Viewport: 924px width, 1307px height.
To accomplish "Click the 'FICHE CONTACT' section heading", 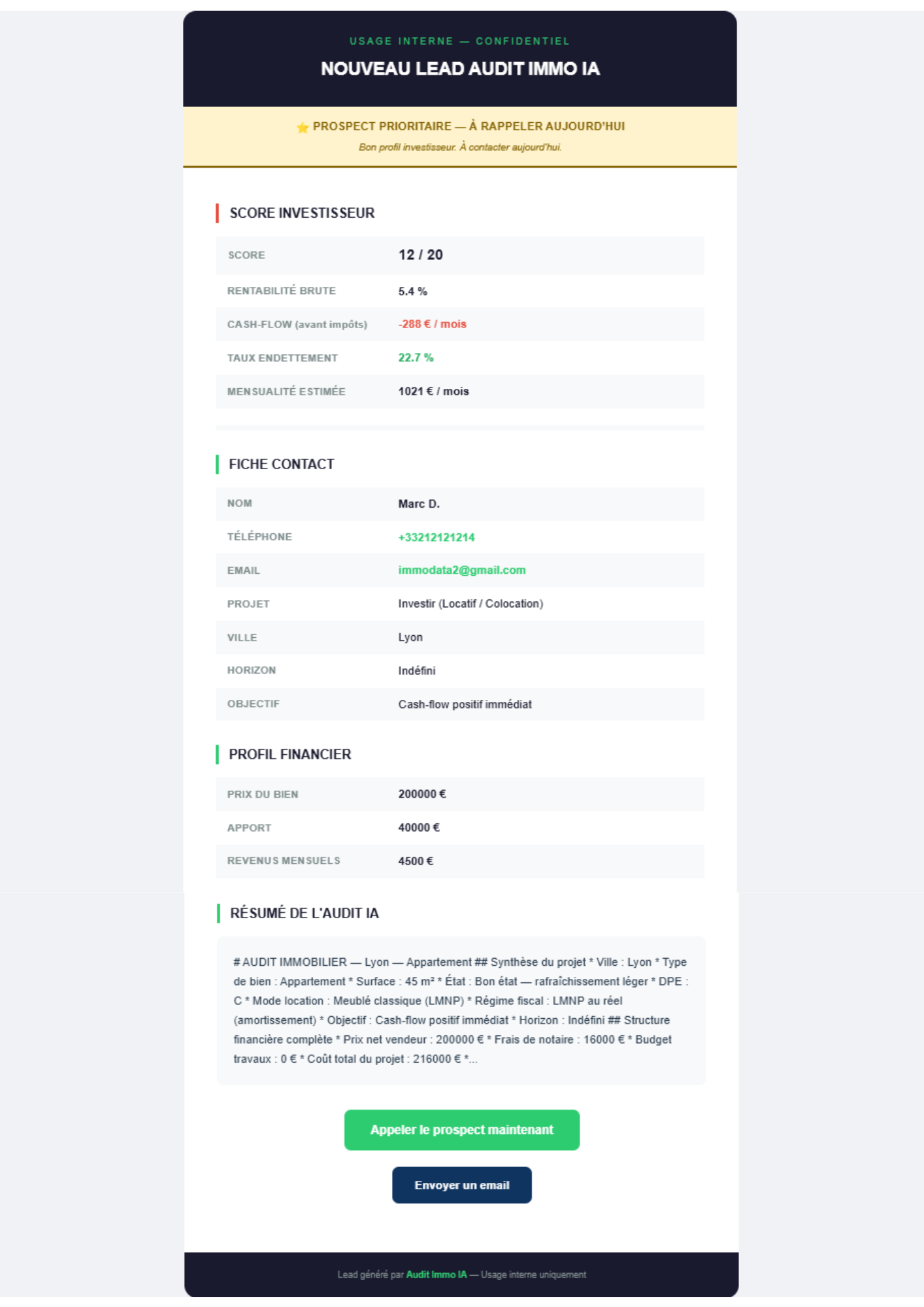I will (281, 464).
